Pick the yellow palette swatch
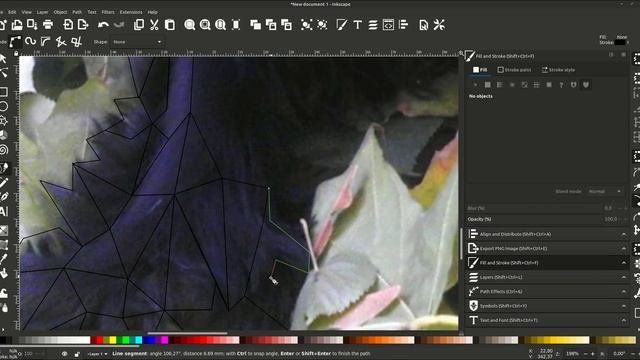640x360 pixels. click(113, 340)
